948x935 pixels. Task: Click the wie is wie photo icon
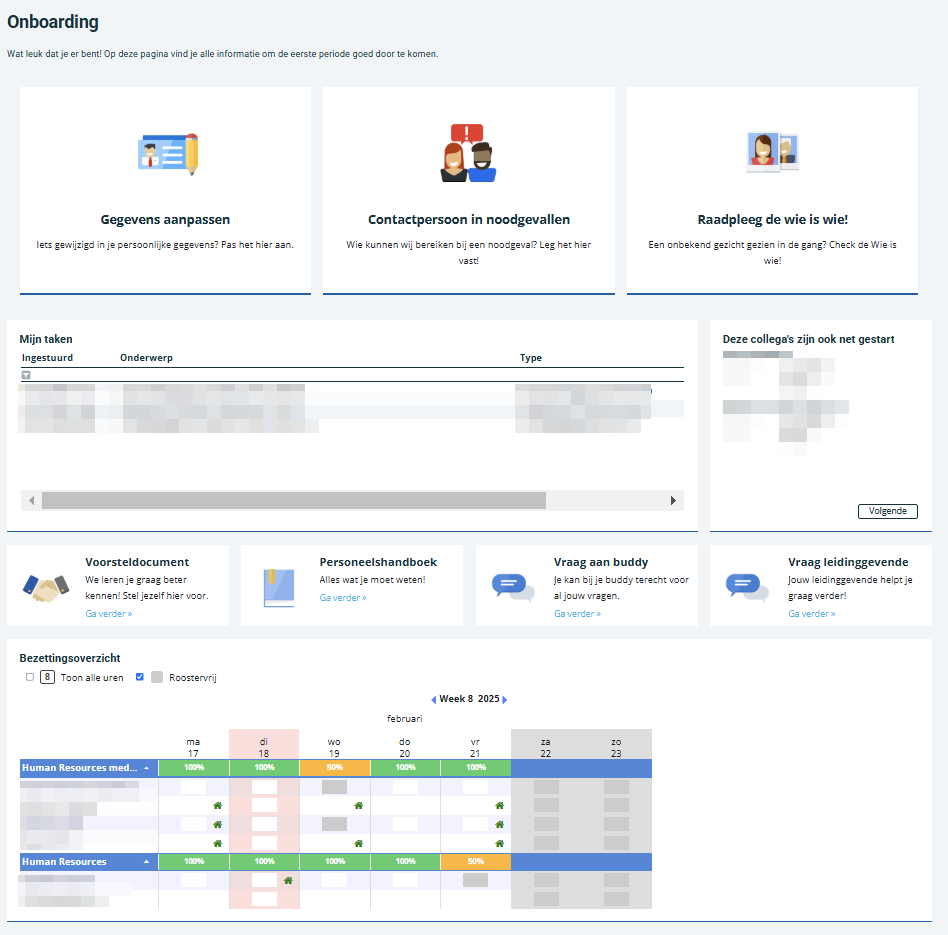coord(772,151)
